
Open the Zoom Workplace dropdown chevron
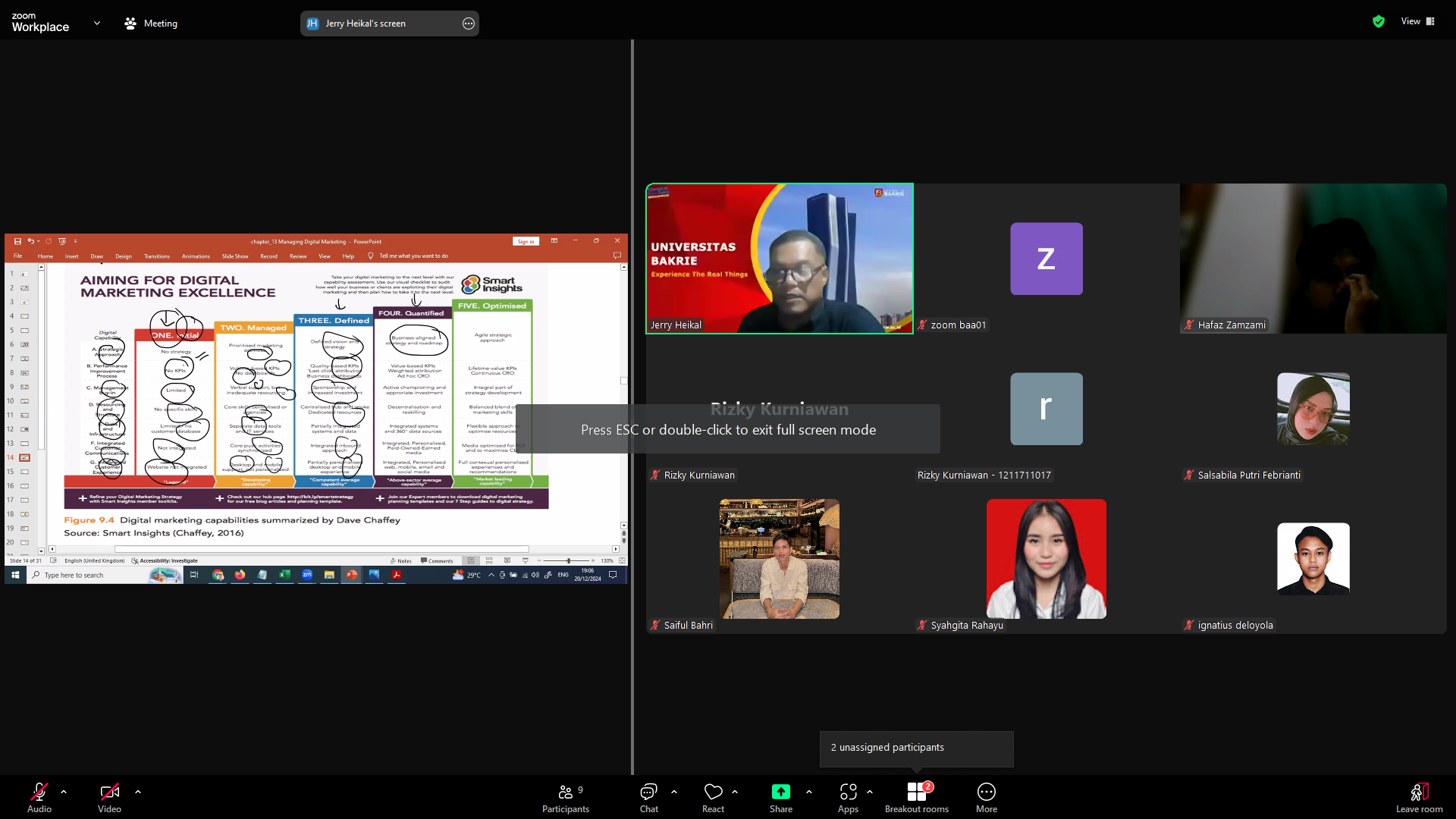tap(97, 24)
